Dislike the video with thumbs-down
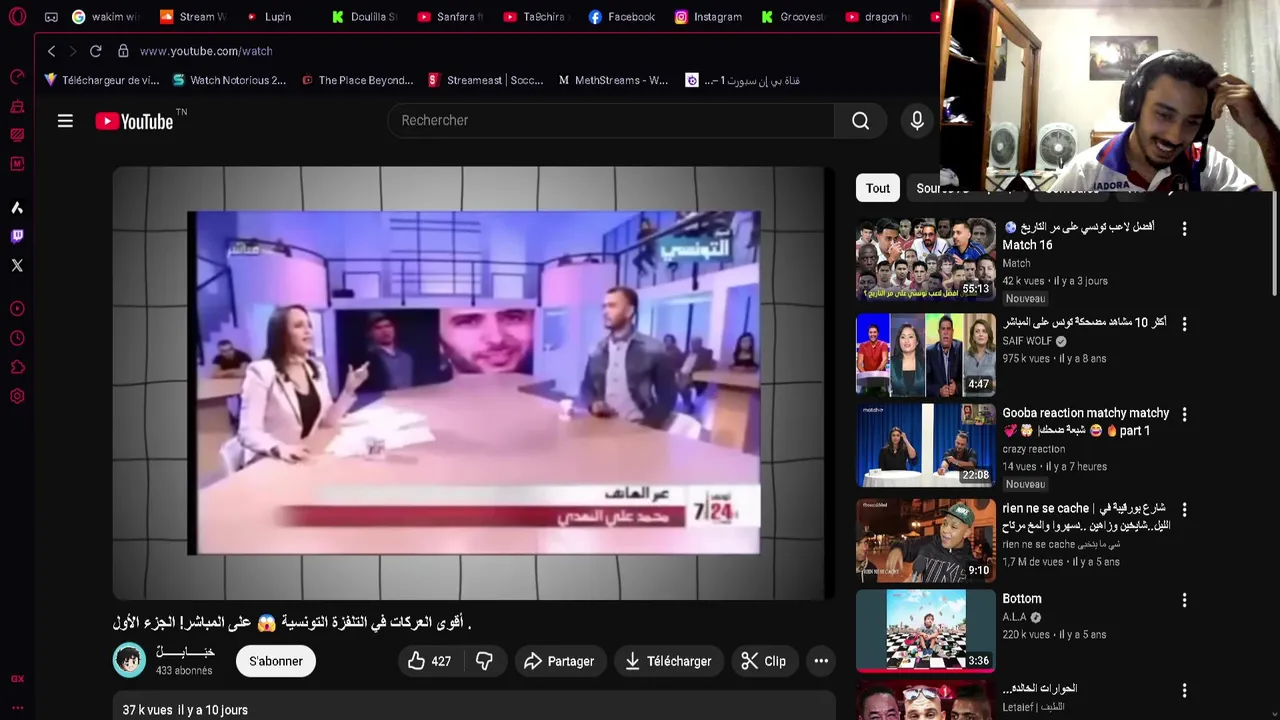This screenshot has width=1280, height=720. click(484, 661)
